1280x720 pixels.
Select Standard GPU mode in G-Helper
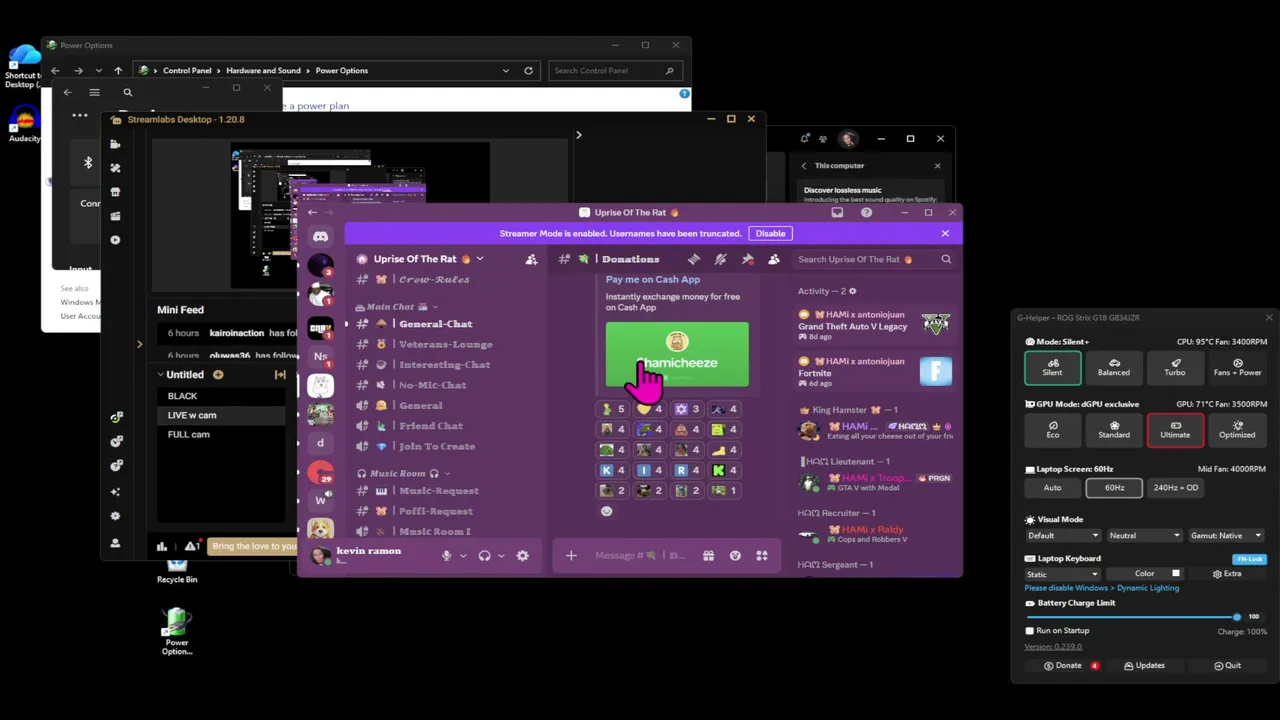[1114, 429]
